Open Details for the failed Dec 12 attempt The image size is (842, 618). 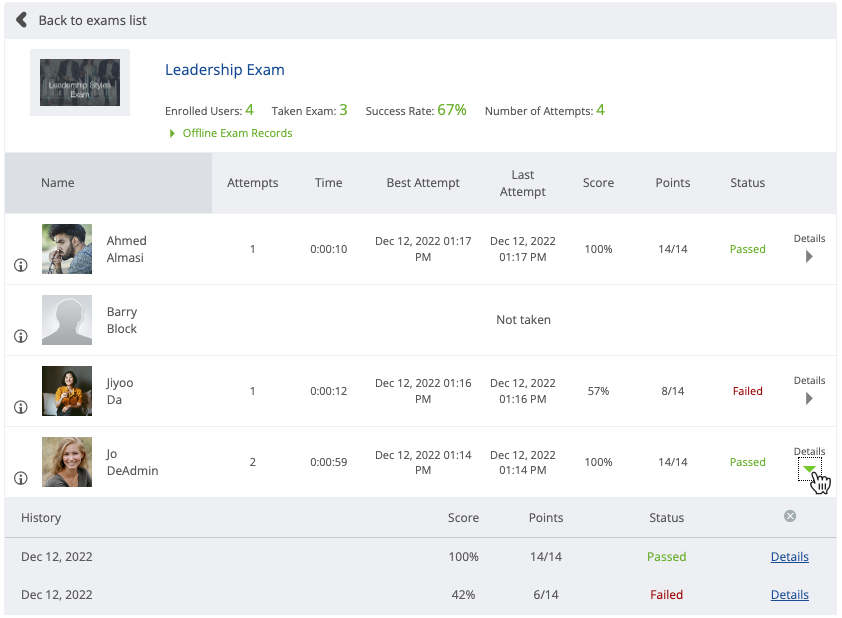pos(789,594)
